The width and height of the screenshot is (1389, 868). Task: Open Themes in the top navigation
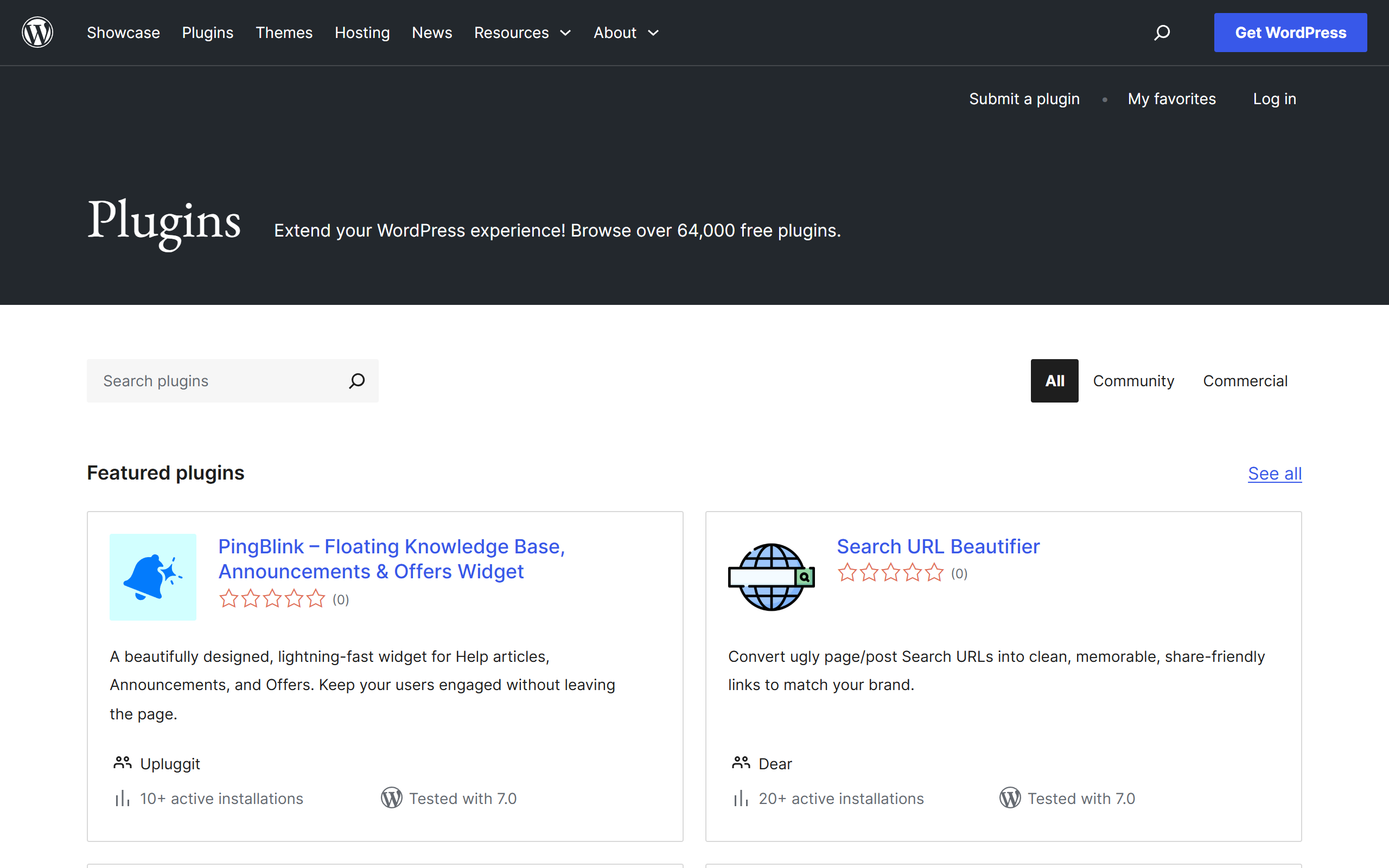[x=284, y=33]
